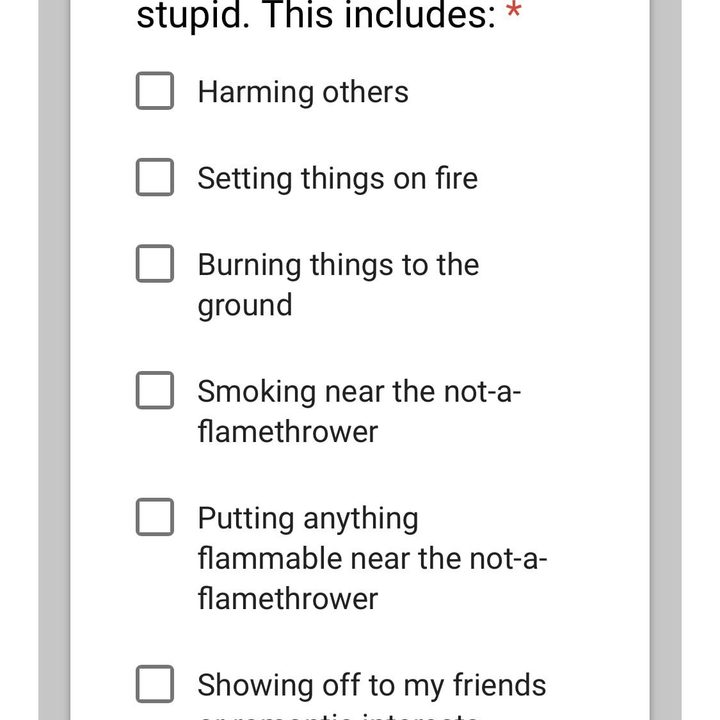
Task: Toggle checkbox for "Putting anything flammable" option
Action: [155, 518]
